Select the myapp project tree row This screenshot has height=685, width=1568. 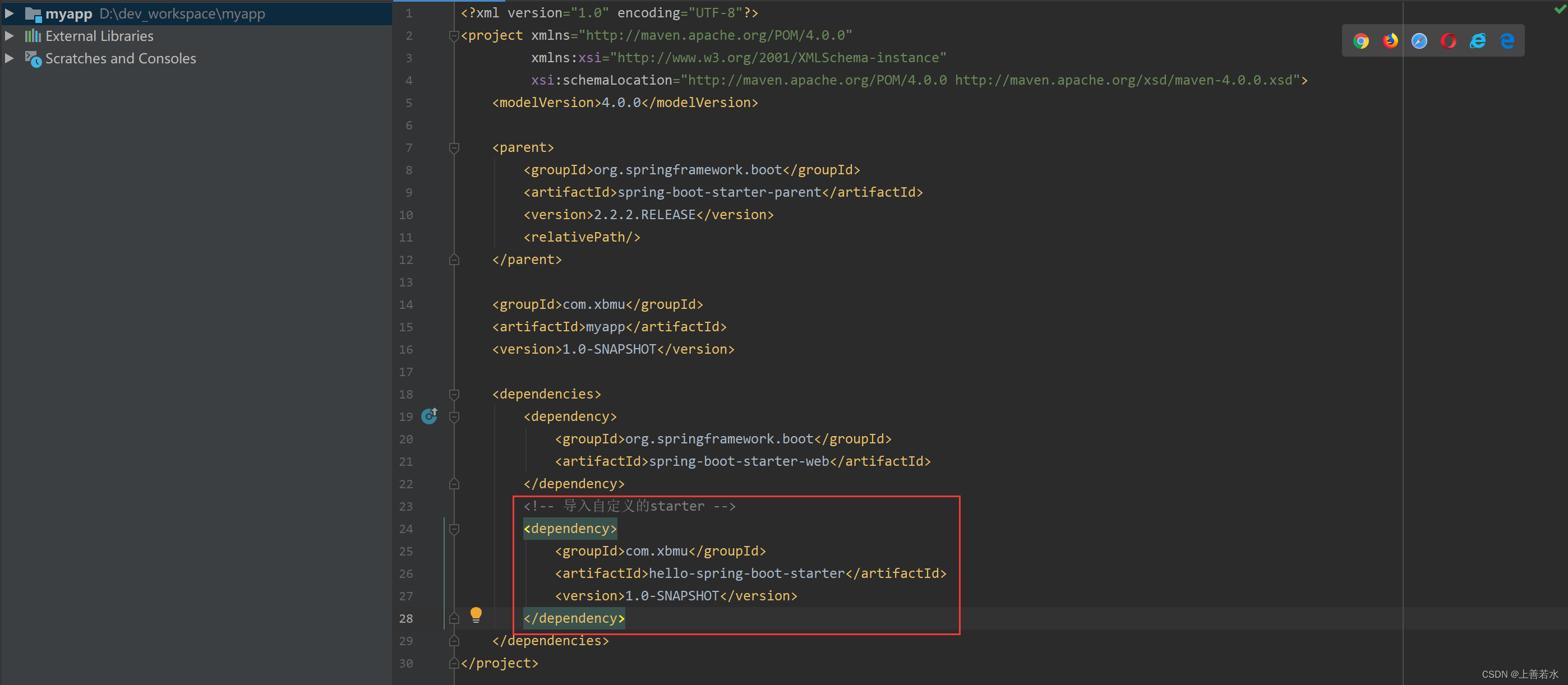point(196,13)
